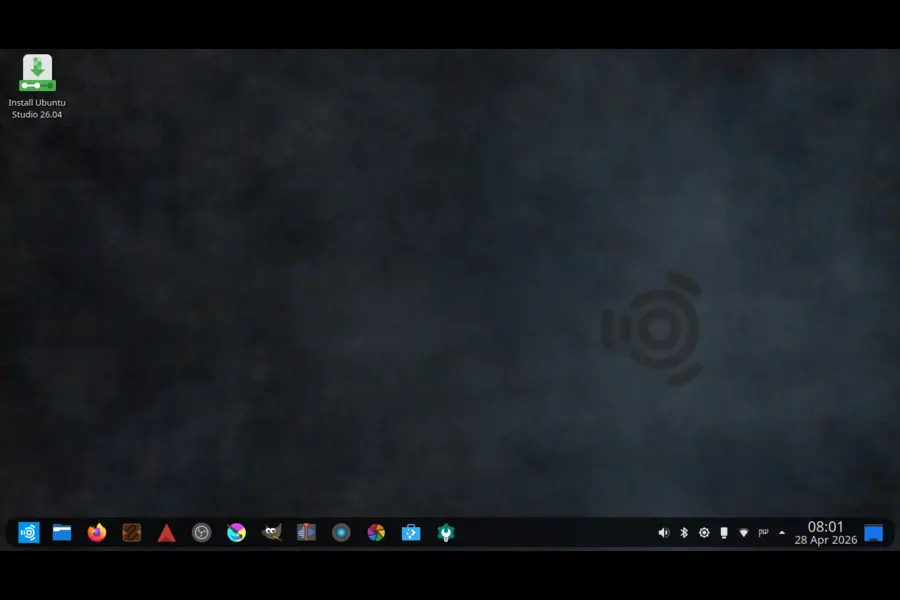The width and height of the screenshot is (900, 600).
Task: Open OBS Studio
Action: [x=200, y=533]
